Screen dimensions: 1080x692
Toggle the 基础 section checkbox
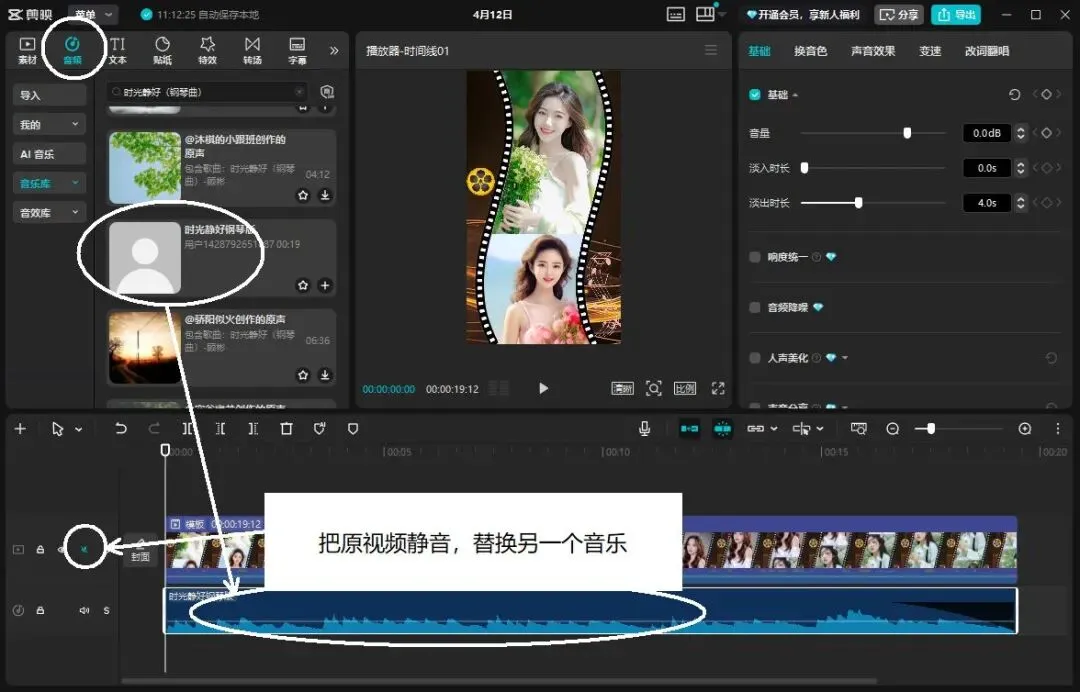click(x=755, y=94)
